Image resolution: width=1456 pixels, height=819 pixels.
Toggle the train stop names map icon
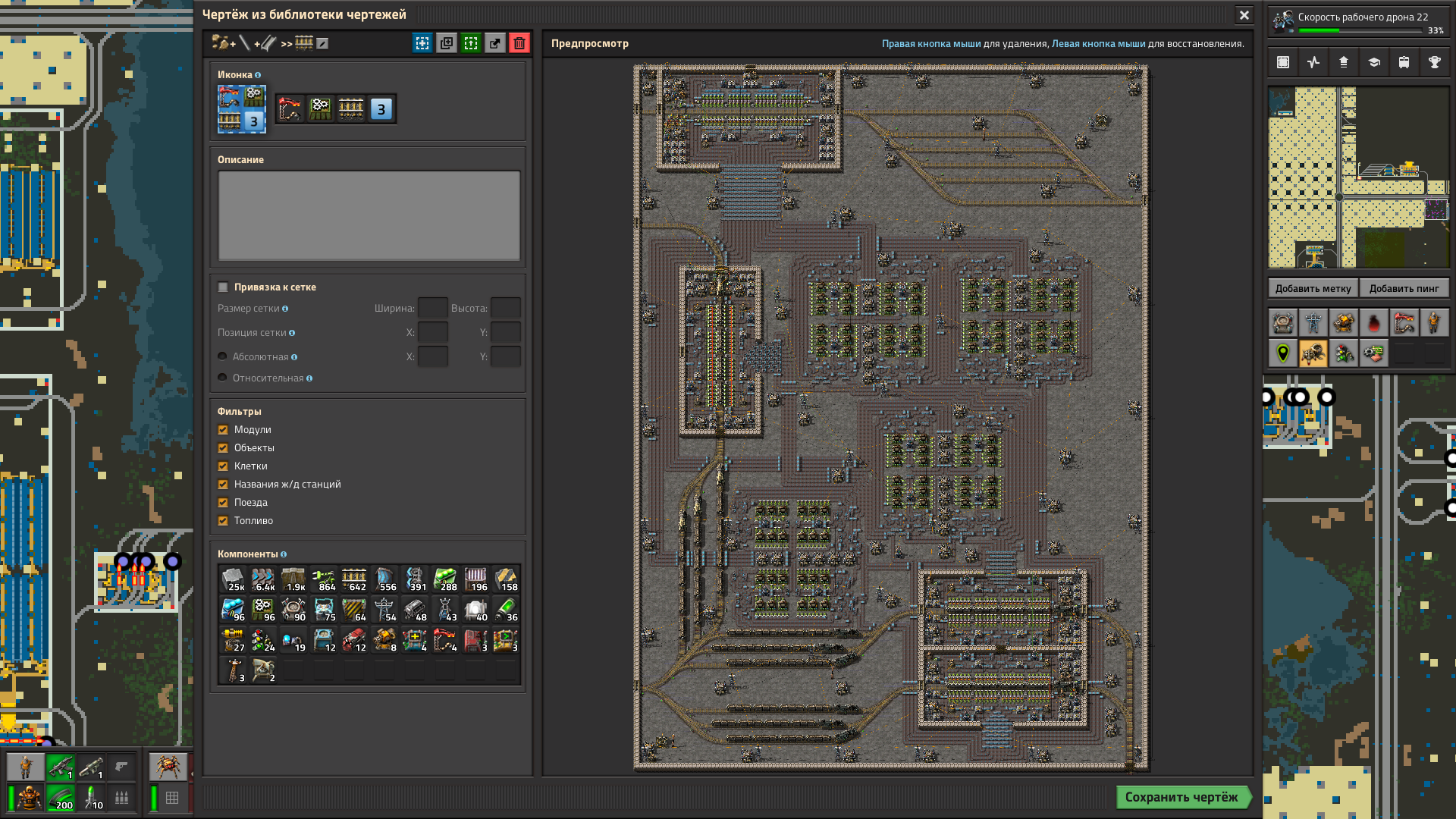[x=1404, y=323]
